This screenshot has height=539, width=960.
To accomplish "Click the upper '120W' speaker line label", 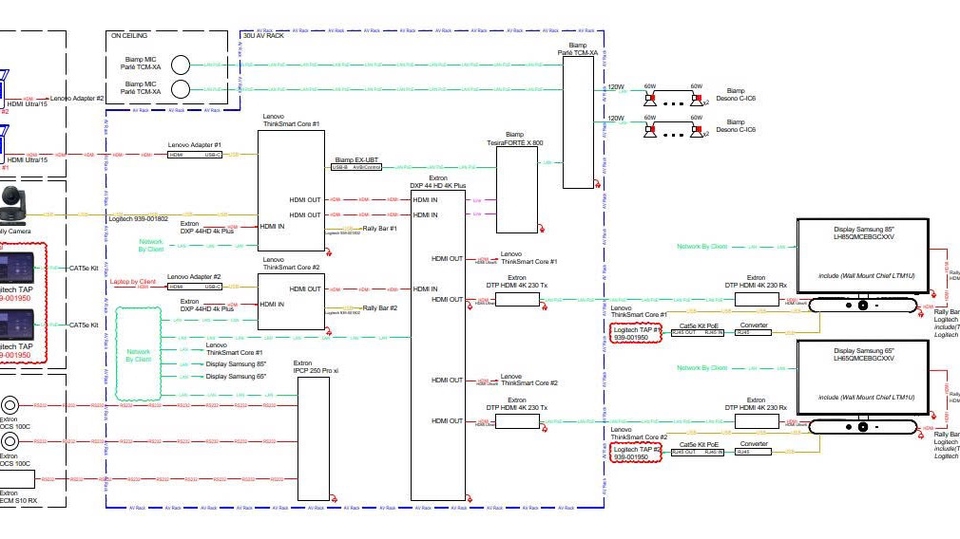I will click(x=616, y=87).
